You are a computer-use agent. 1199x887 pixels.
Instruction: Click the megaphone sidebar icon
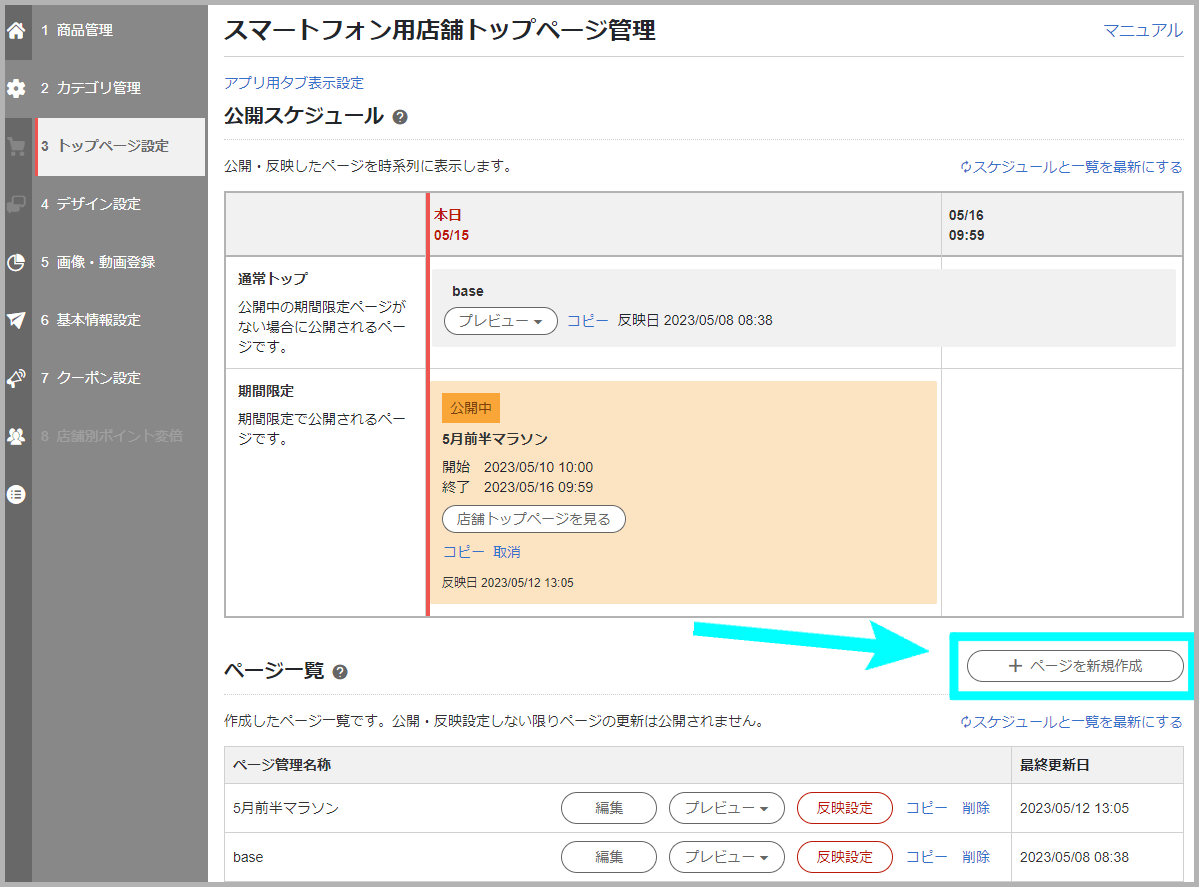point(16,379)
